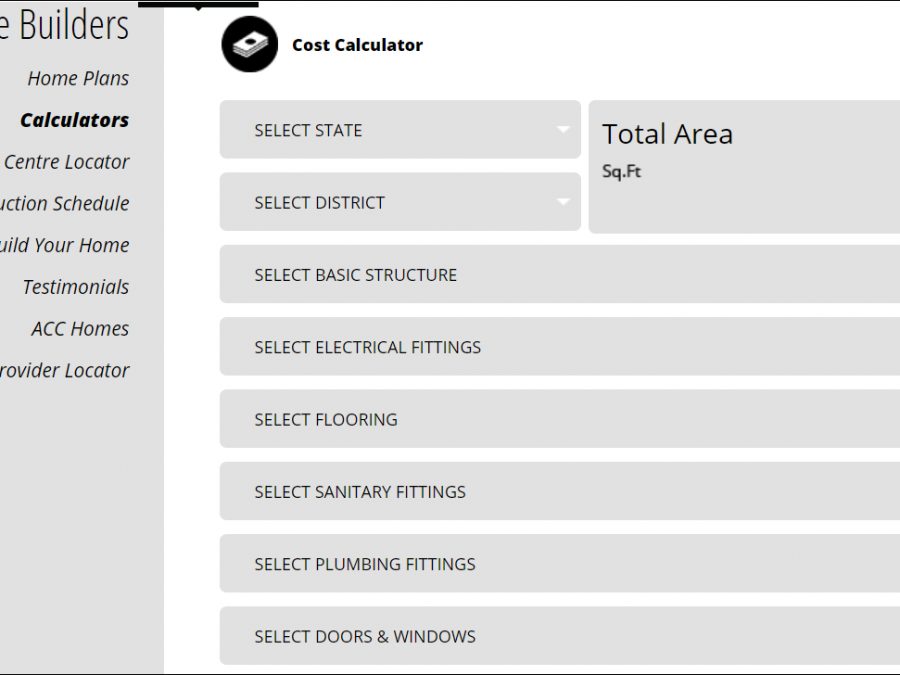
Task: Open the Construction Schedule link
Action: click(x=65, y=204)
